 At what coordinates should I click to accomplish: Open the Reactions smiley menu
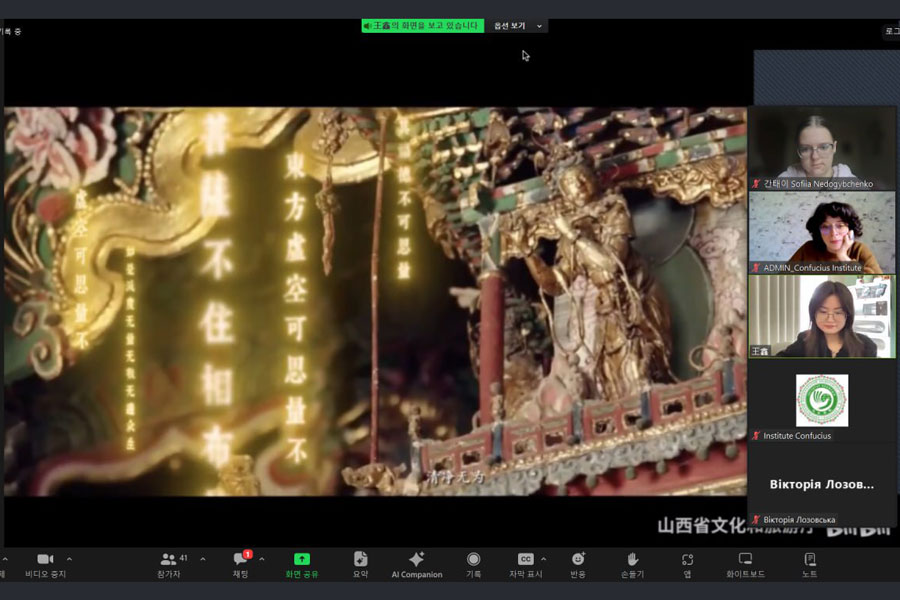(x=578, y=560)
